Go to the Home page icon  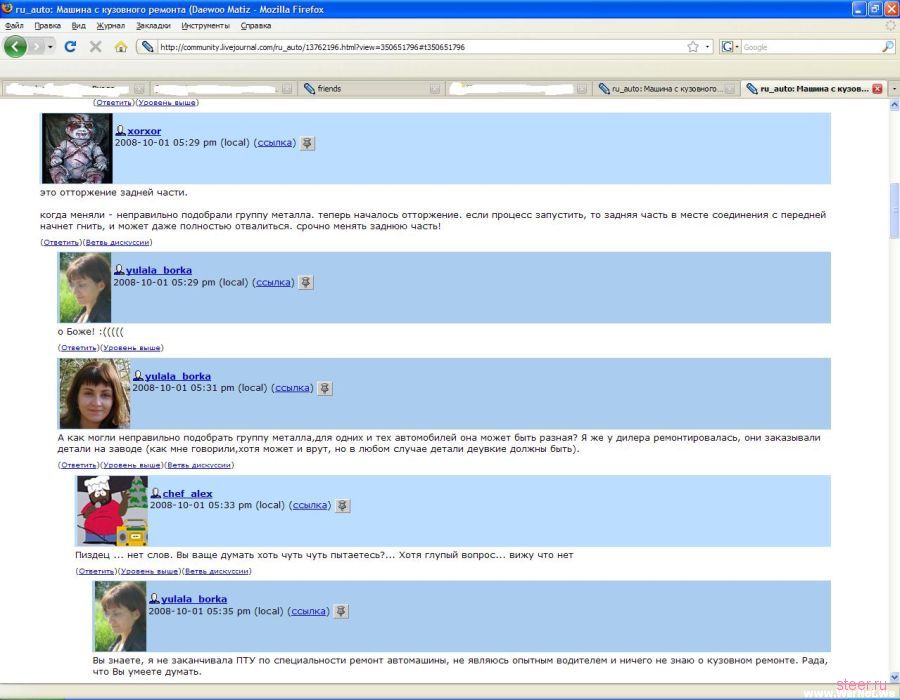tap(121, 46)
